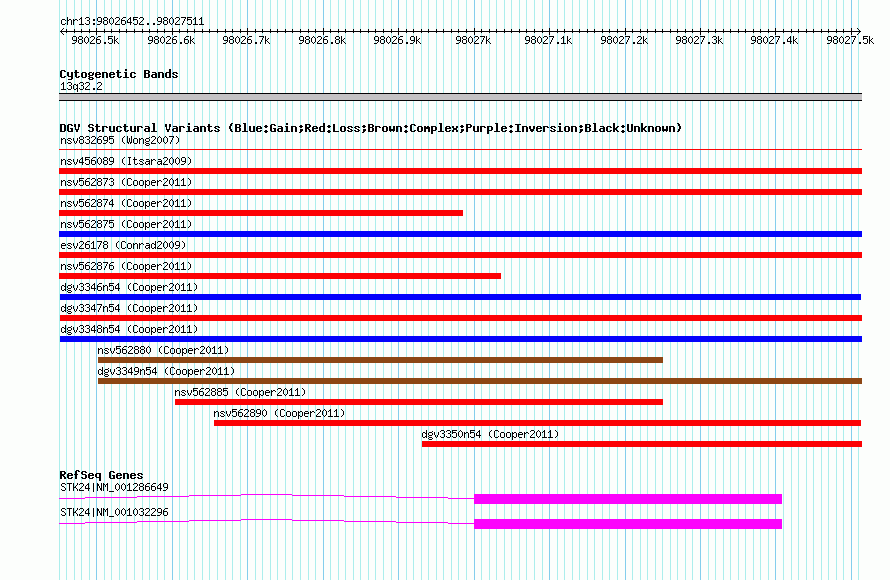The height and width of the screenshot is (580, 890).
Task: Select the red bar under nsv562873
Action: click(460, 192)
